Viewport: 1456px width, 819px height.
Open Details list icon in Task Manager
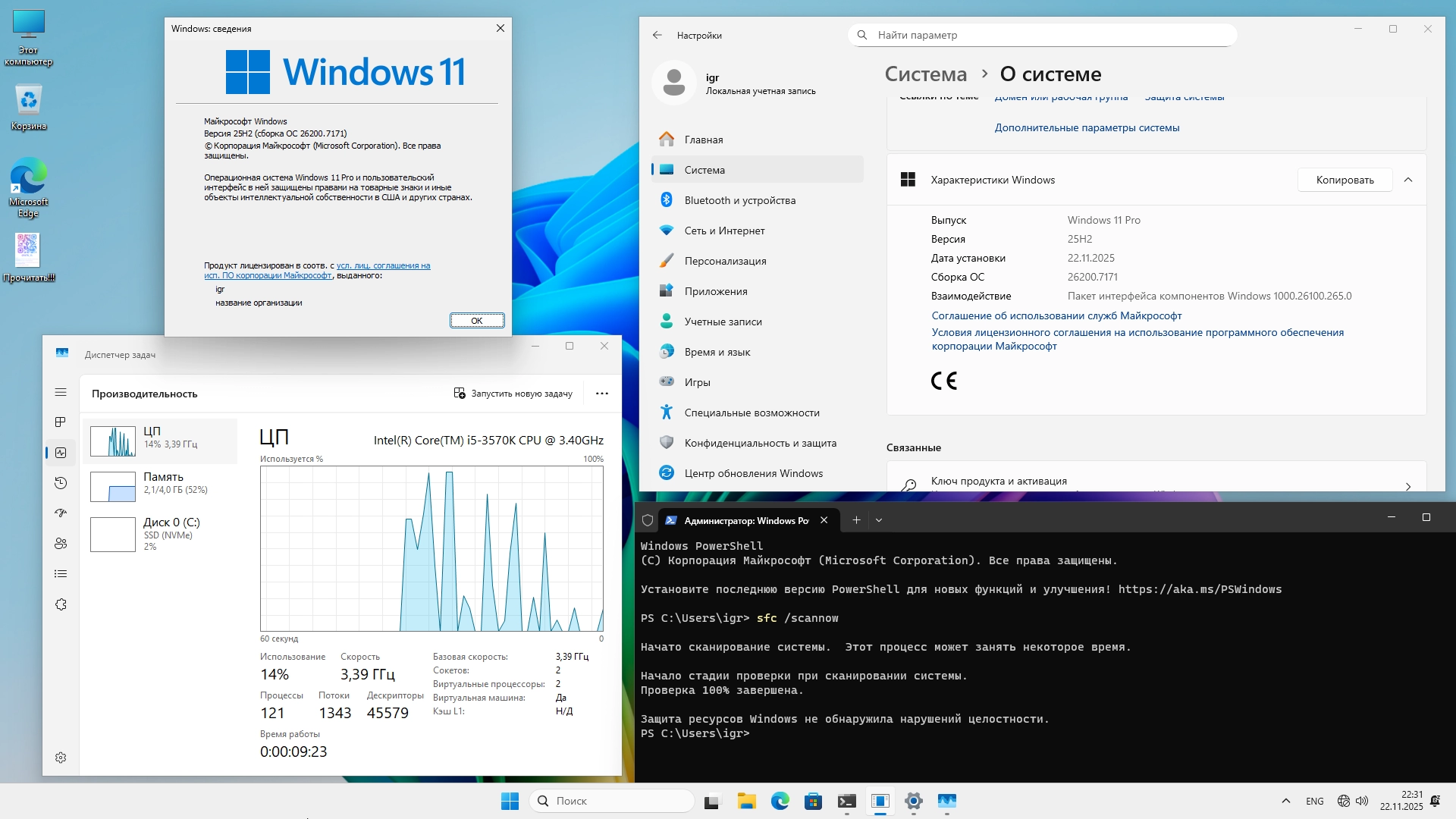61,574
